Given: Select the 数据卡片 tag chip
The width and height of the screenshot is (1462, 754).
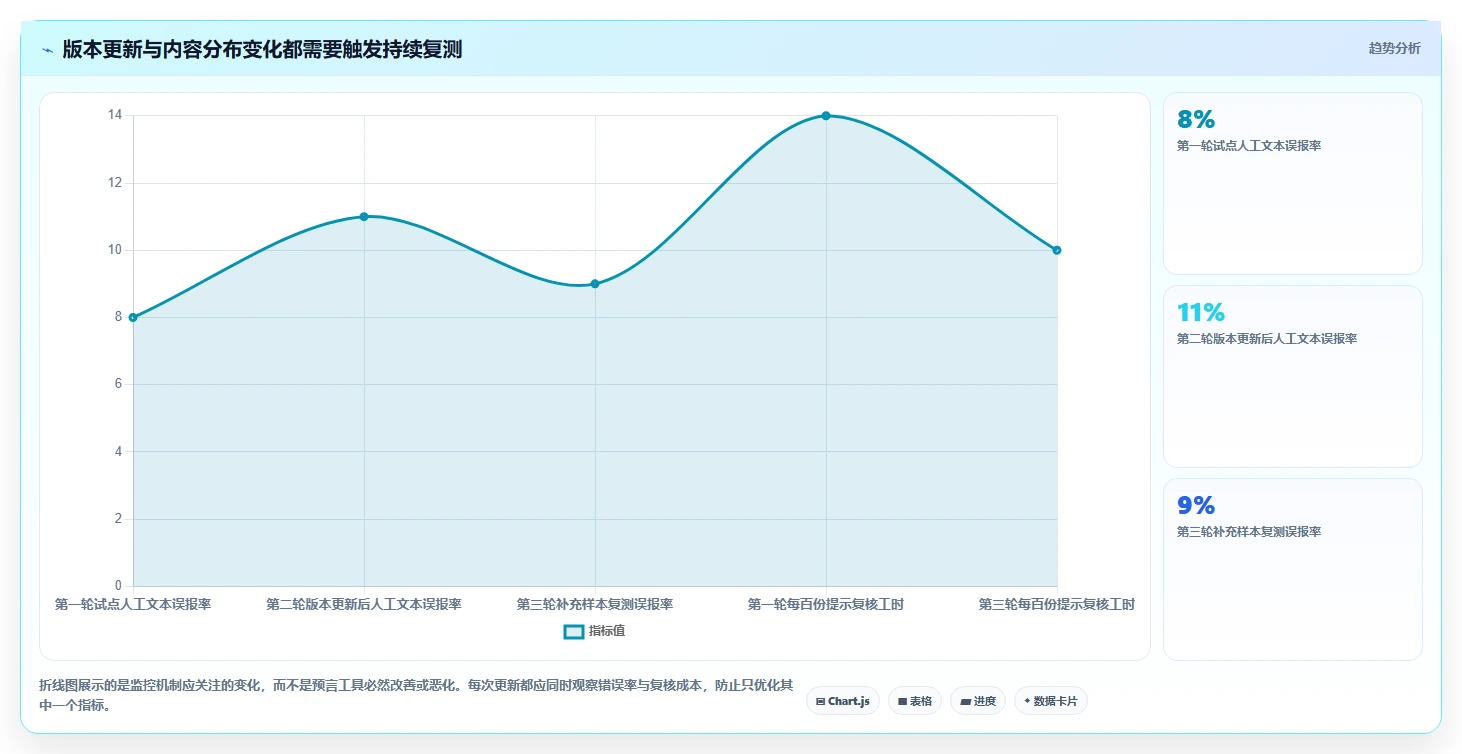Looking at the screenshot, I should 1050,701.
